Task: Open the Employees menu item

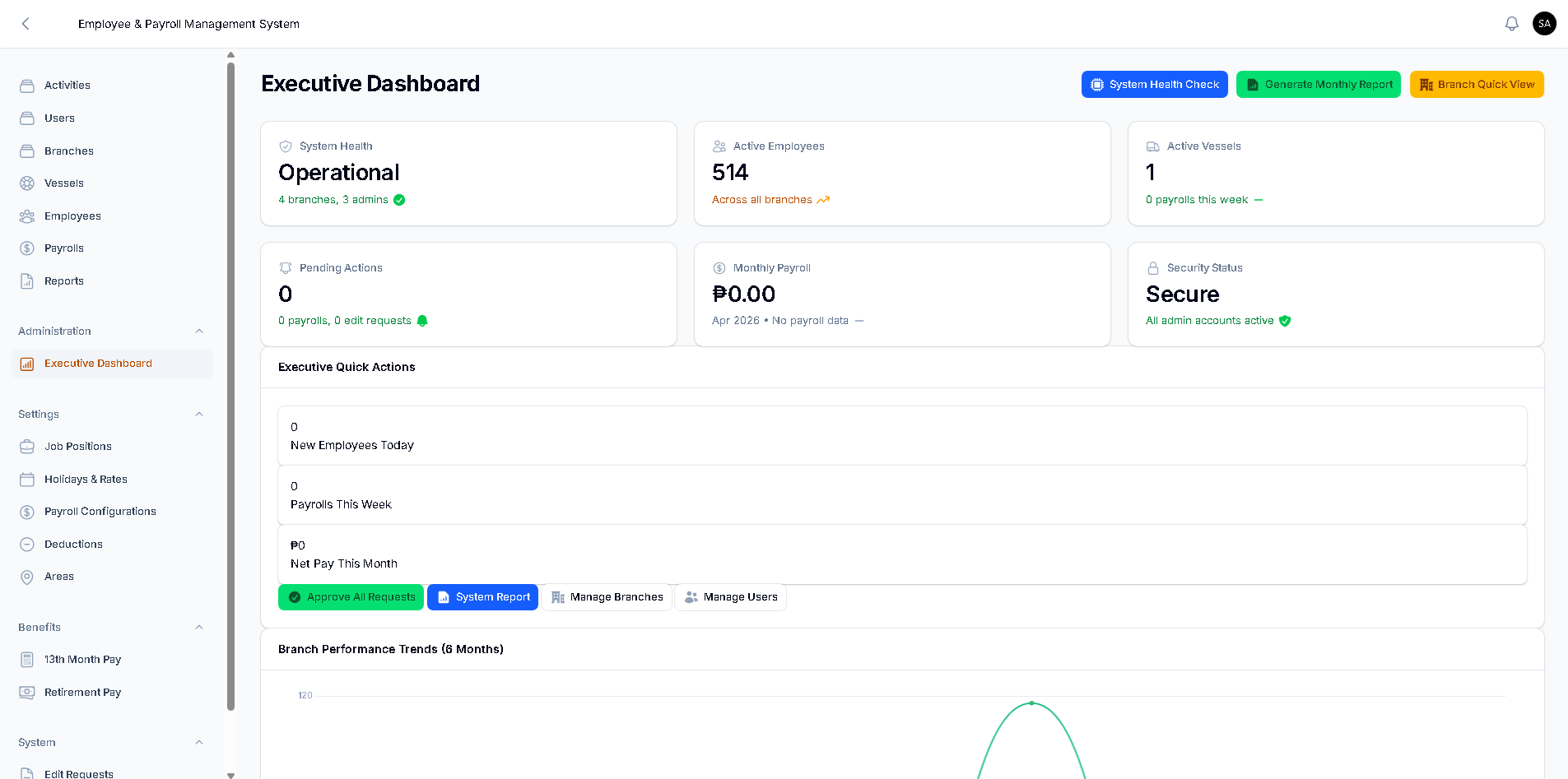Action: pos(112,216)
